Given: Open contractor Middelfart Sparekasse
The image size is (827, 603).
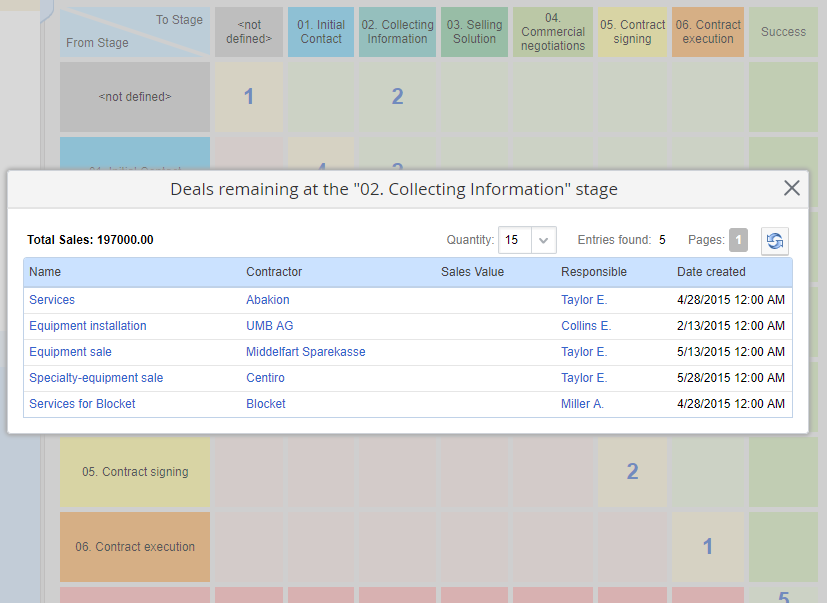Looking at the screenshot, I should click(x=306, y=352).
